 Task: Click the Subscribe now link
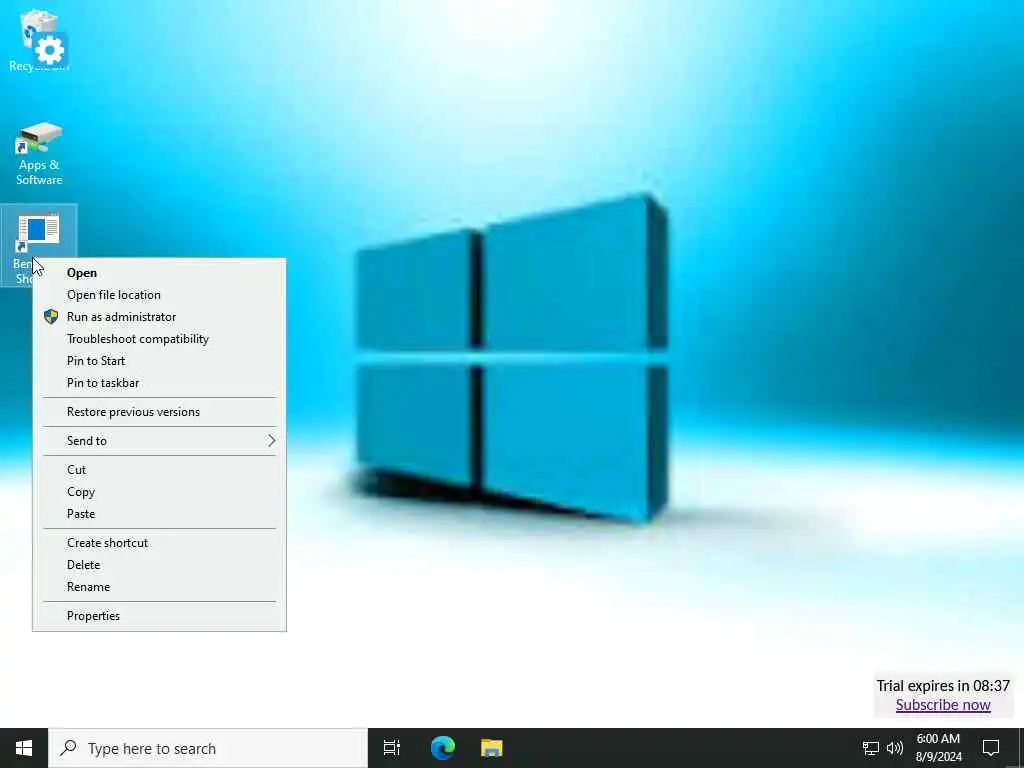pos(942,705)
